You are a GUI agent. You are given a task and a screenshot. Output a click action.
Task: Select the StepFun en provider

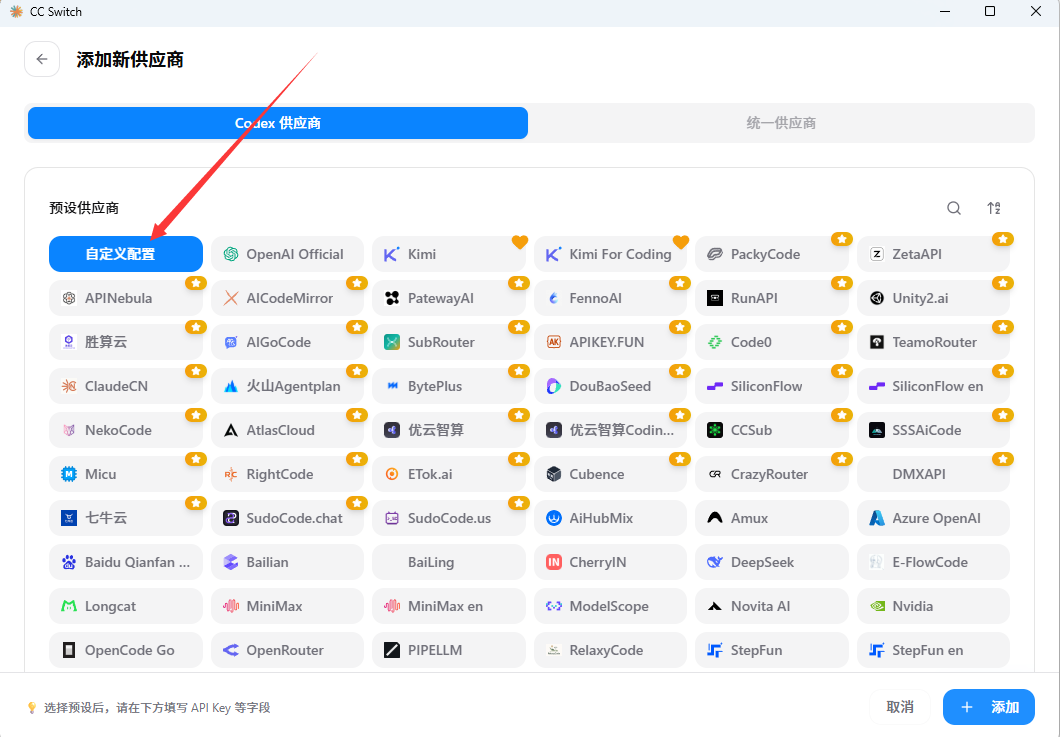(x=934, y=650)
